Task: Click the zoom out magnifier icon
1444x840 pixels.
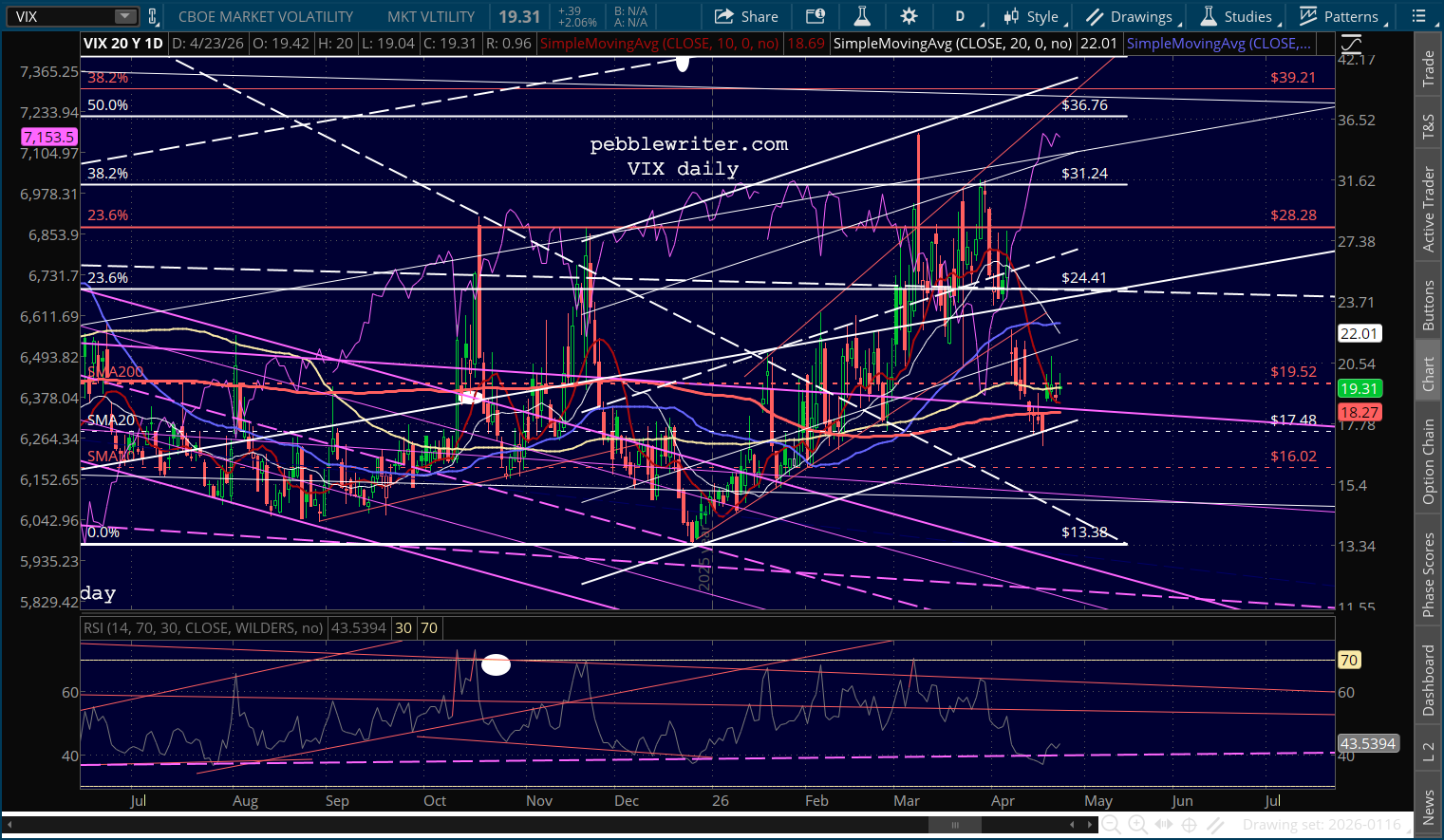Action: point(1111,825)
